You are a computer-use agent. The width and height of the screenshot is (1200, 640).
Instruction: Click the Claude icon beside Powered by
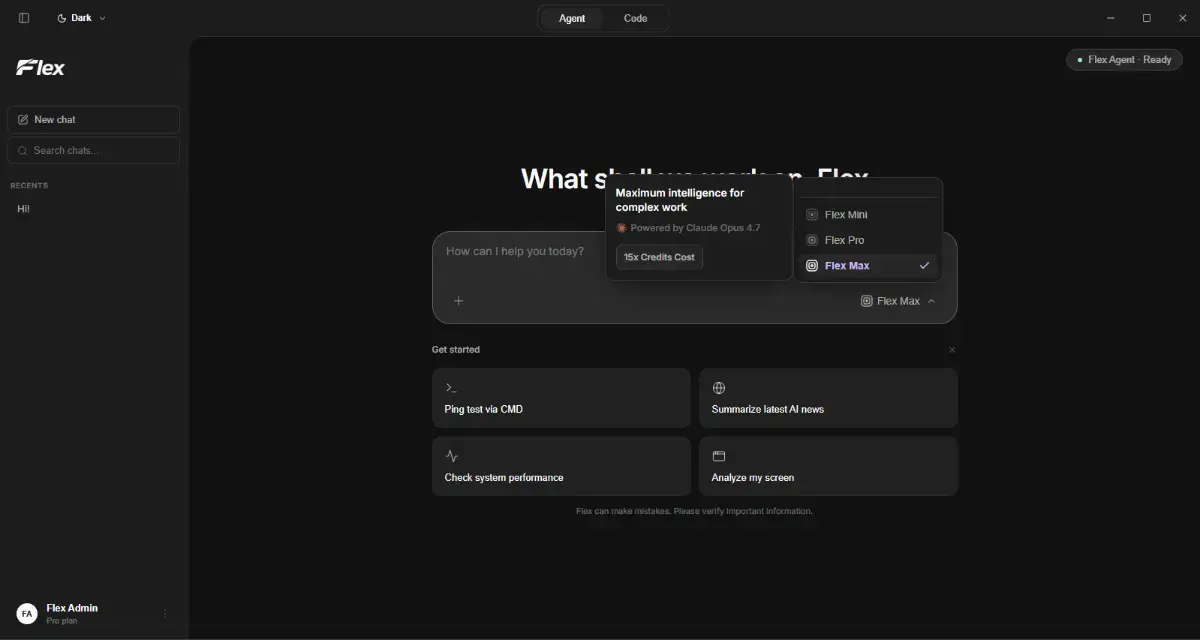pos(621,228)
